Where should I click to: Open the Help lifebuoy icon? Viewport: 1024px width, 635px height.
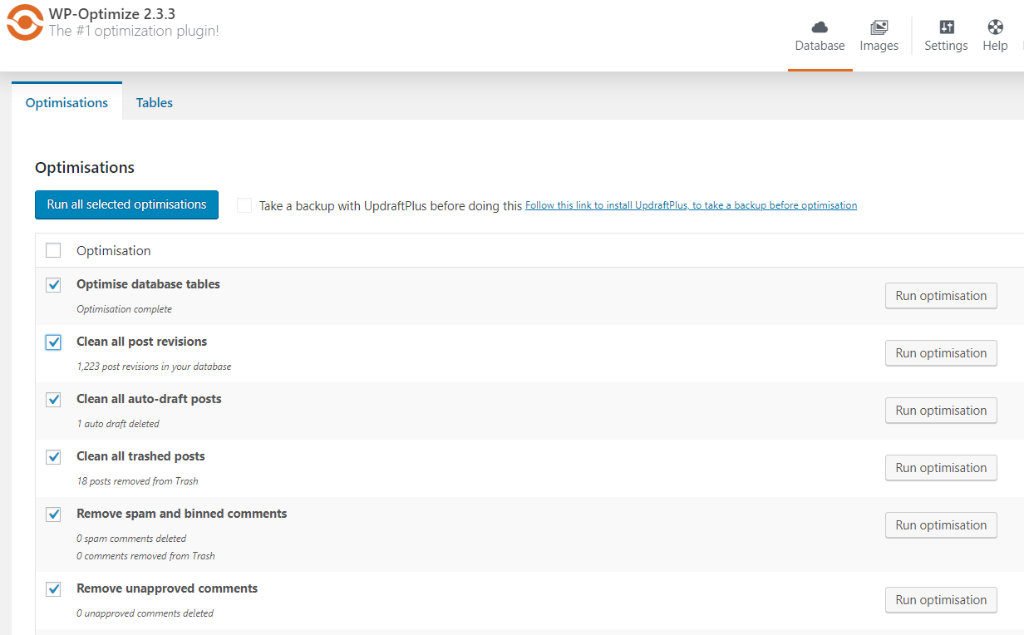[x=995, y=27]
